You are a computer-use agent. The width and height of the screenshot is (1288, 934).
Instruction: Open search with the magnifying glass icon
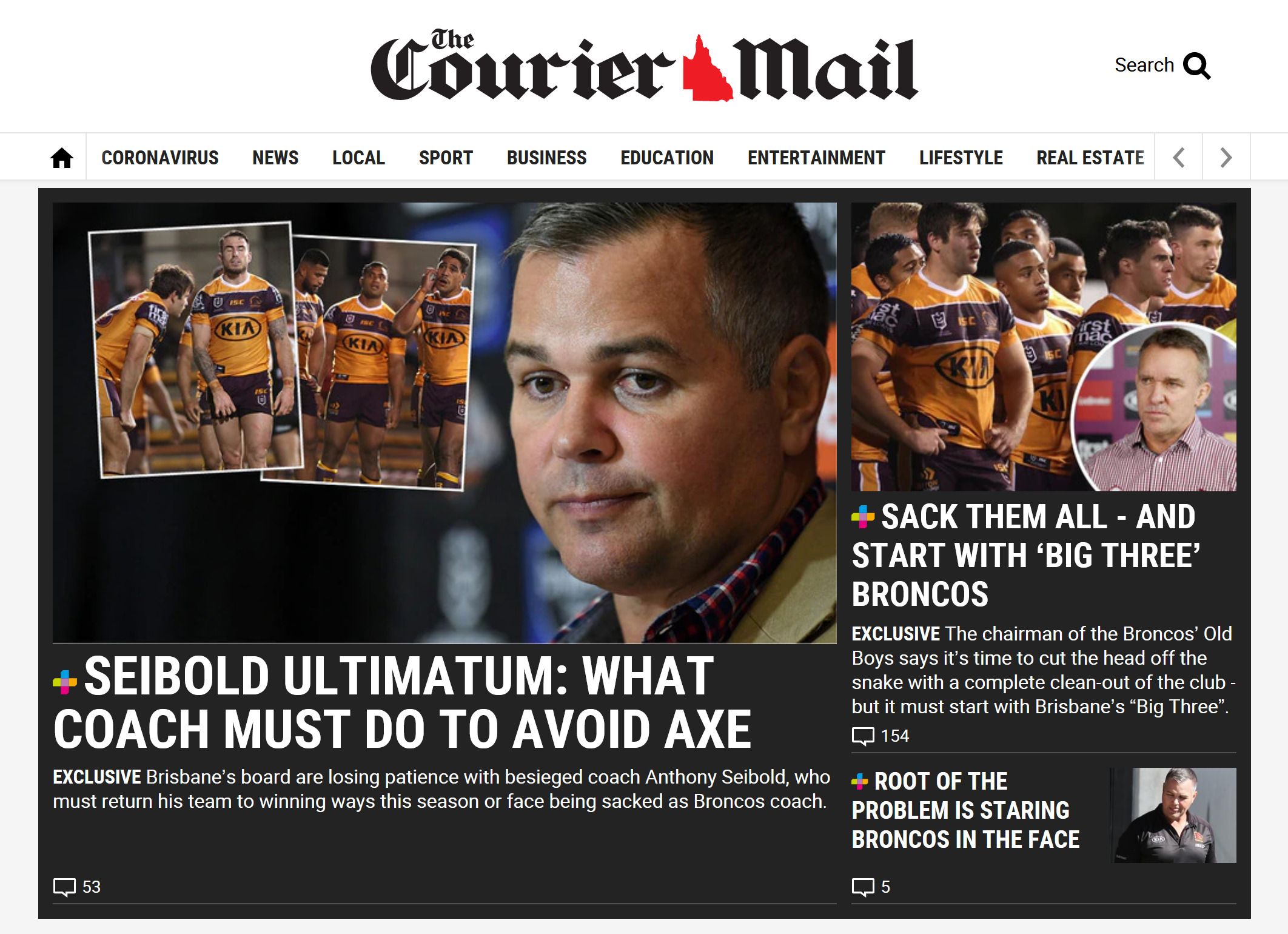[x=1196, y=66]
